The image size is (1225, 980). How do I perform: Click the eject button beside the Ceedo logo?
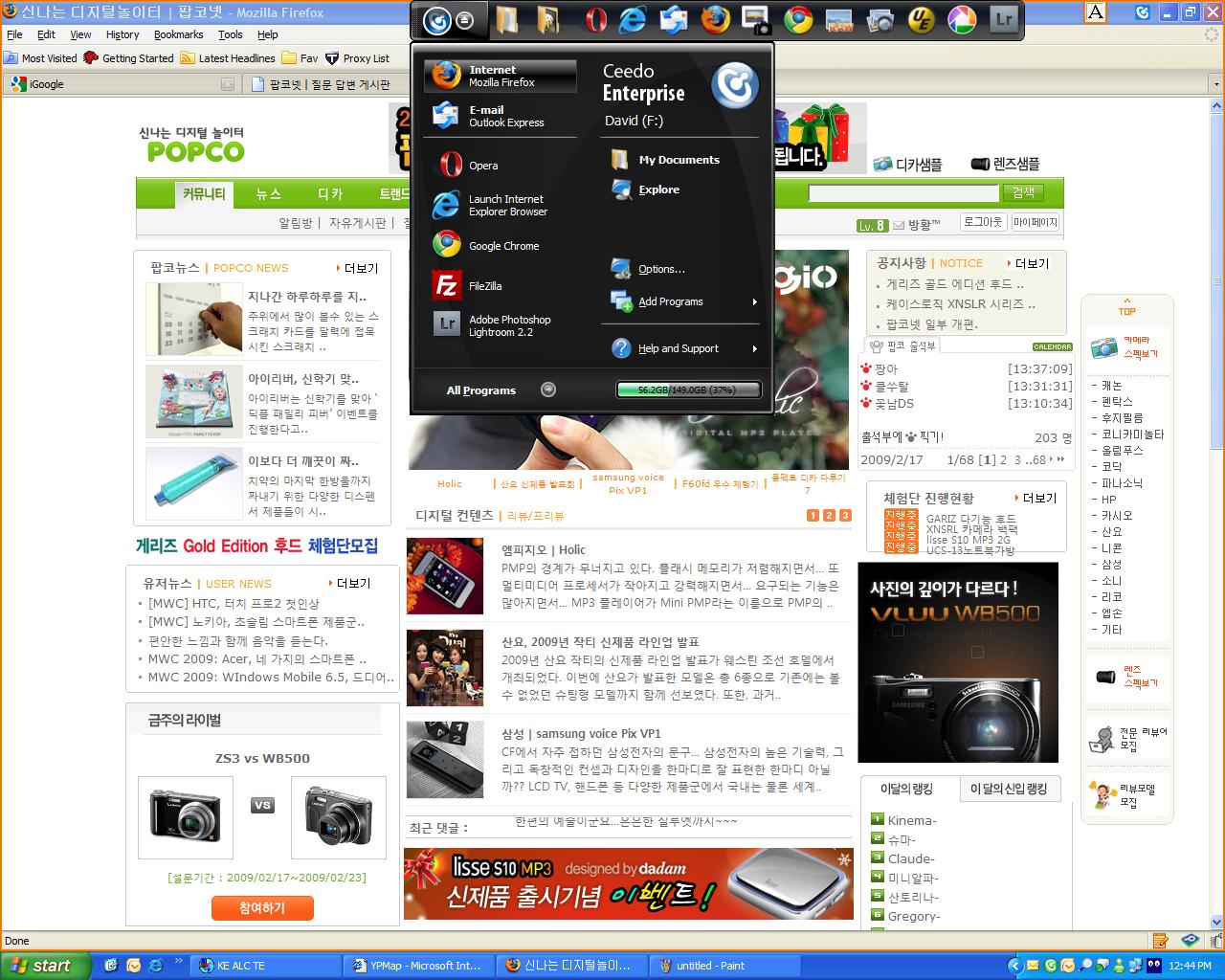(x=465, y=20)
